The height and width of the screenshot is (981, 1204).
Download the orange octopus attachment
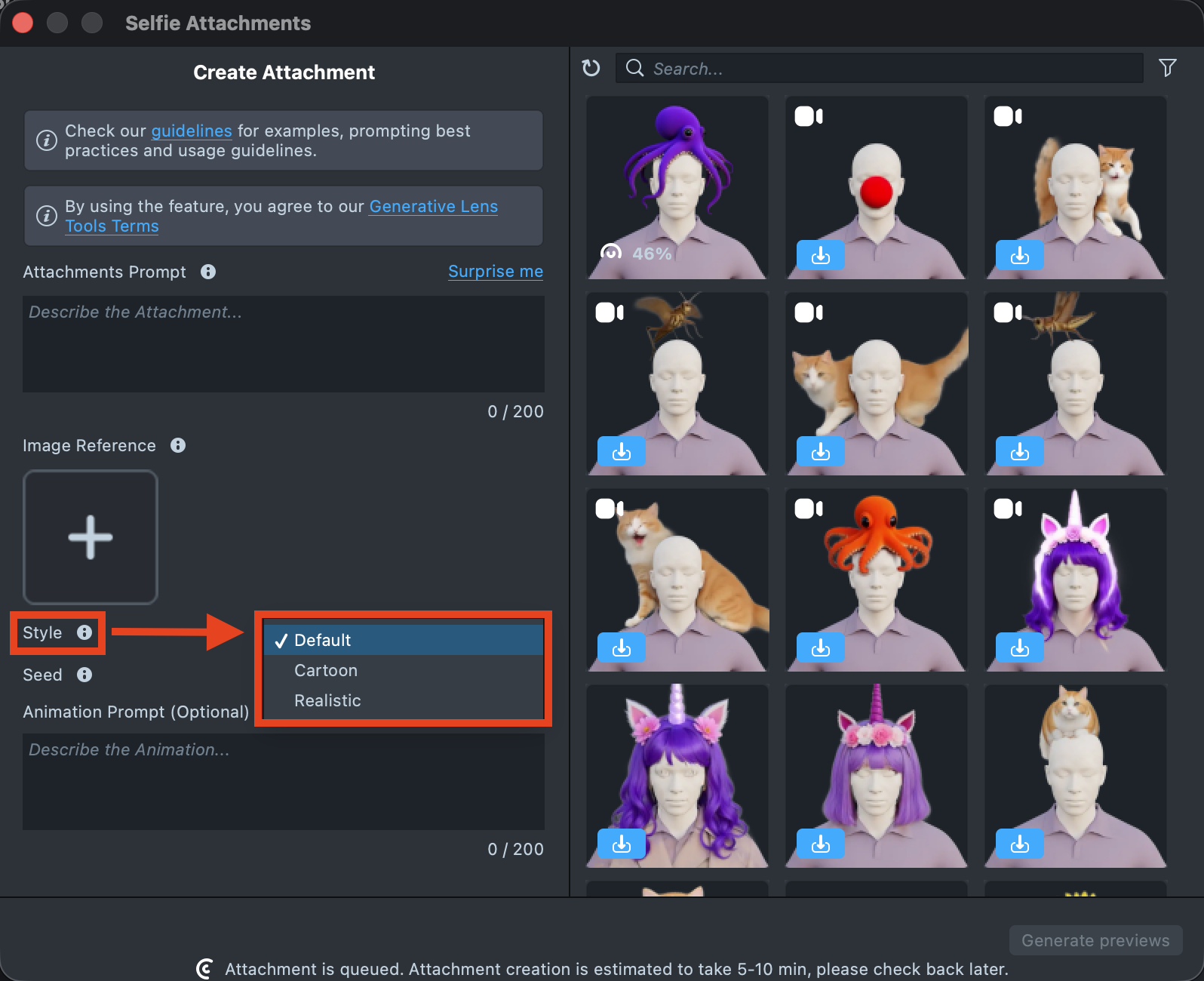click(820, 648)
